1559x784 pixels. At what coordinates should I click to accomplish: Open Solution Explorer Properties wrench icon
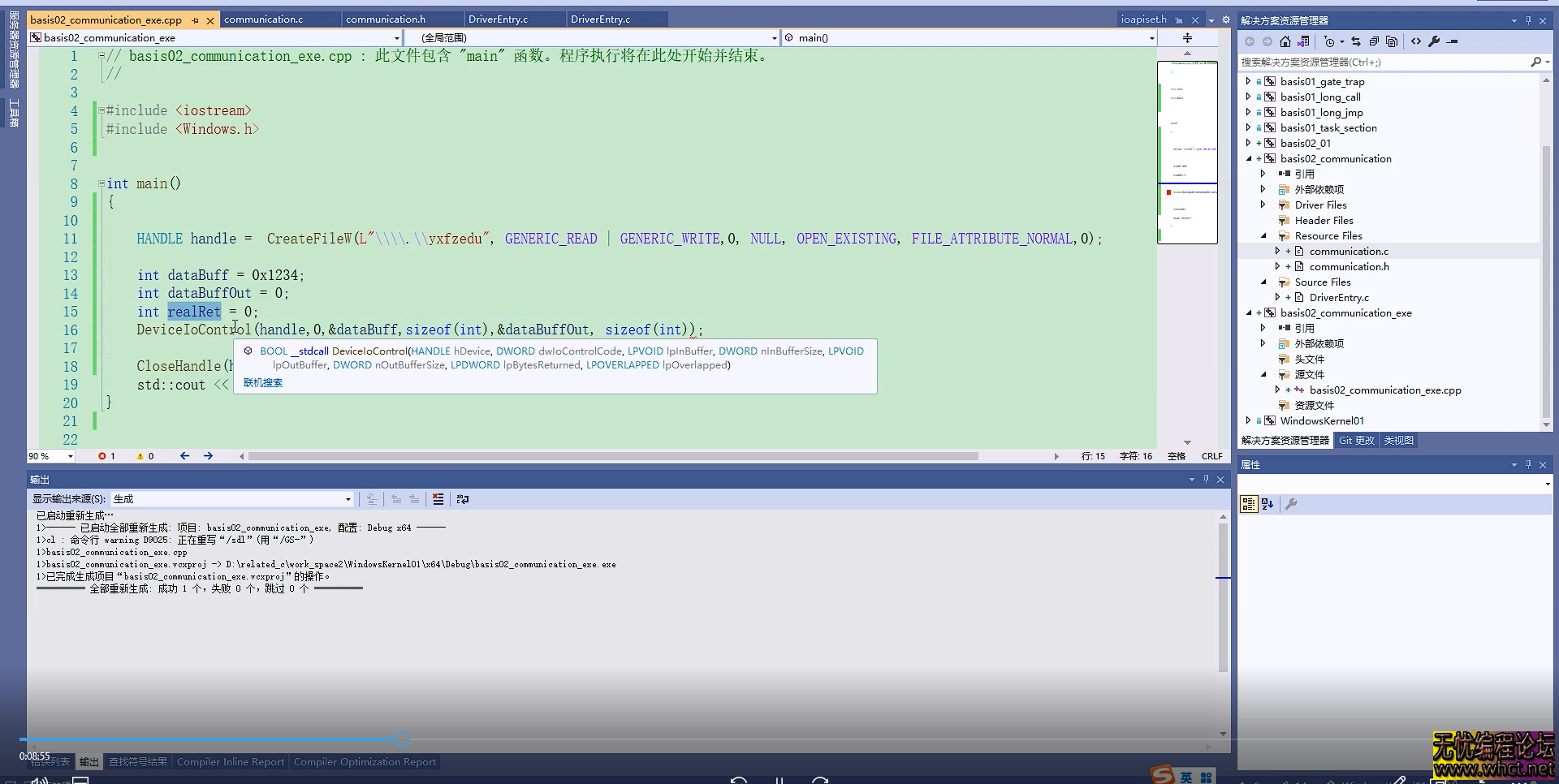coord(1434,41)
